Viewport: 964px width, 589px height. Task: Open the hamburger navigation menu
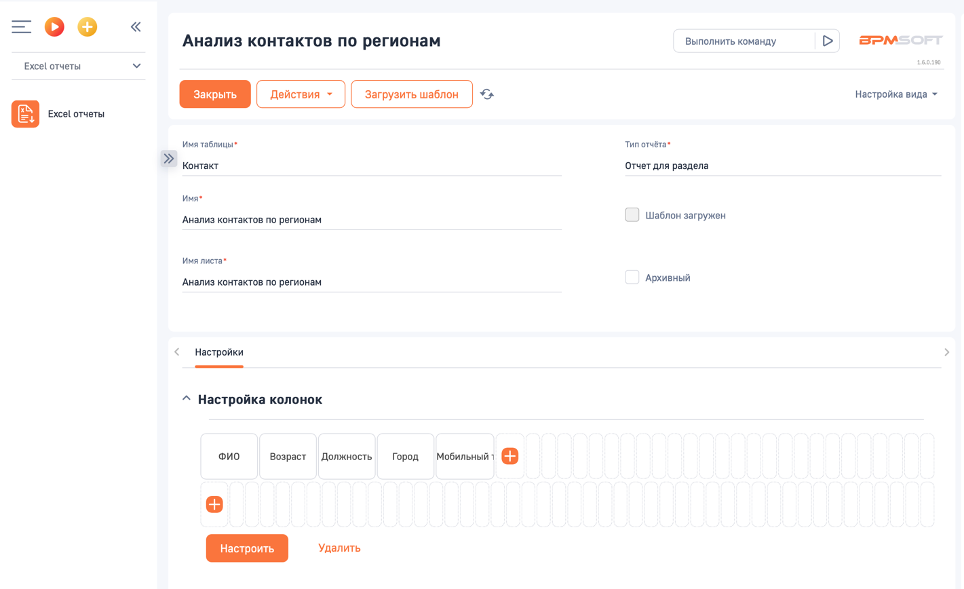click(21, 26)
